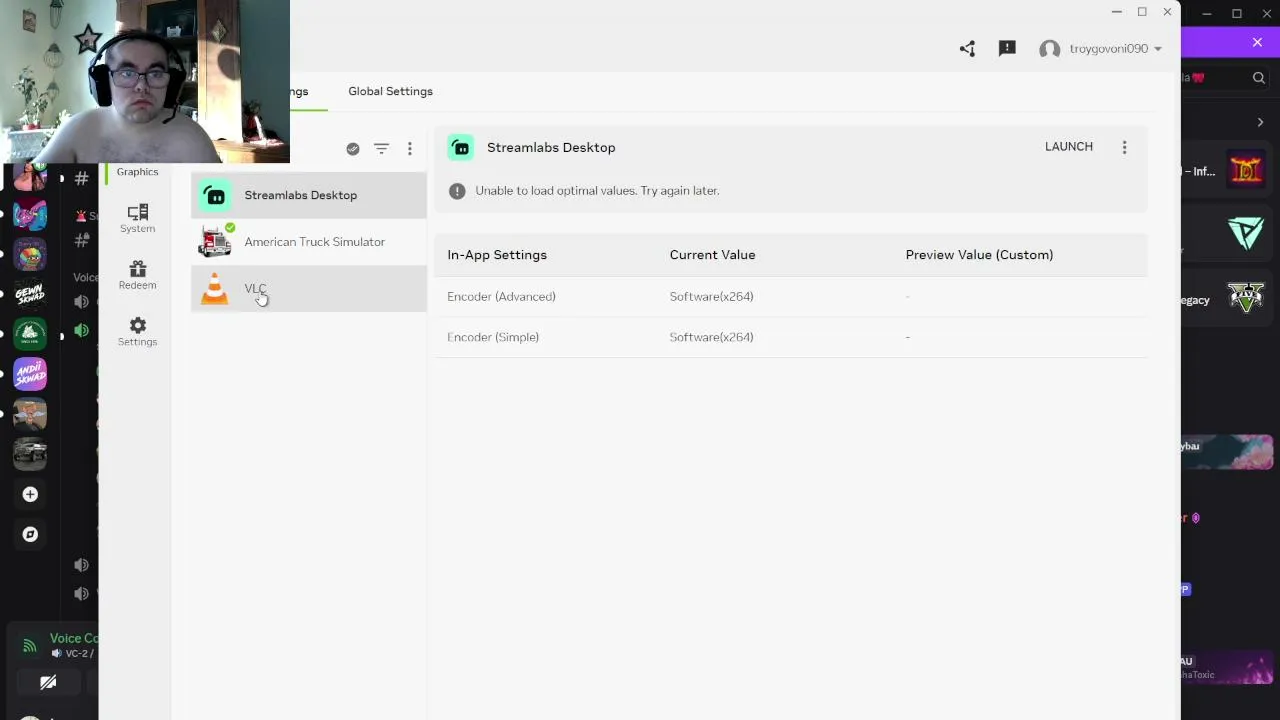Viewport: 1280px width, 720px height.
Task: Launch Streamlabs Desktop
Action: (1069, 147)
